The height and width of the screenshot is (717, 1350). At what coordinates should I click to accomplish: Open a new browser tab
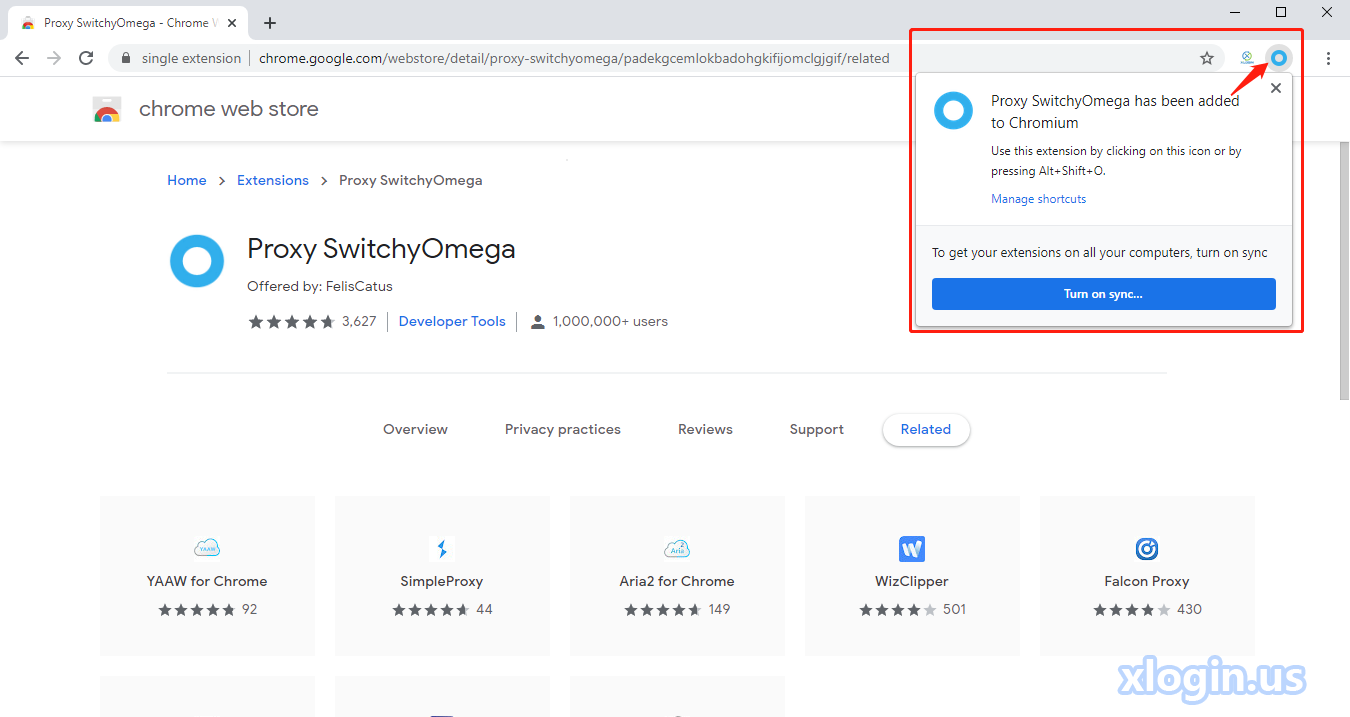[x=270, y=23]
